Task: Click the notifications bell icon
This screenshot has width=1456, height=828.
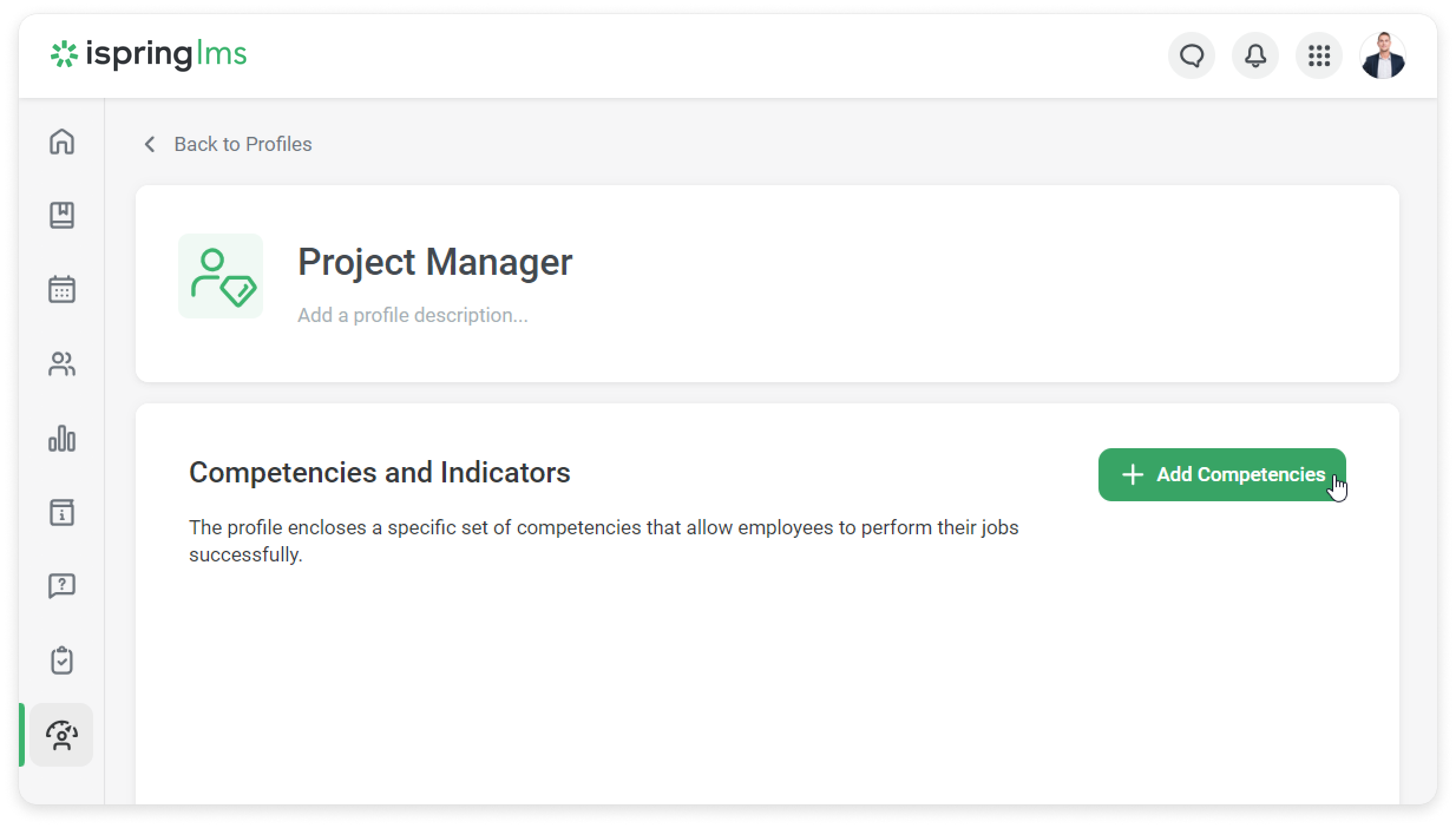Action: tap(1255, 56)
